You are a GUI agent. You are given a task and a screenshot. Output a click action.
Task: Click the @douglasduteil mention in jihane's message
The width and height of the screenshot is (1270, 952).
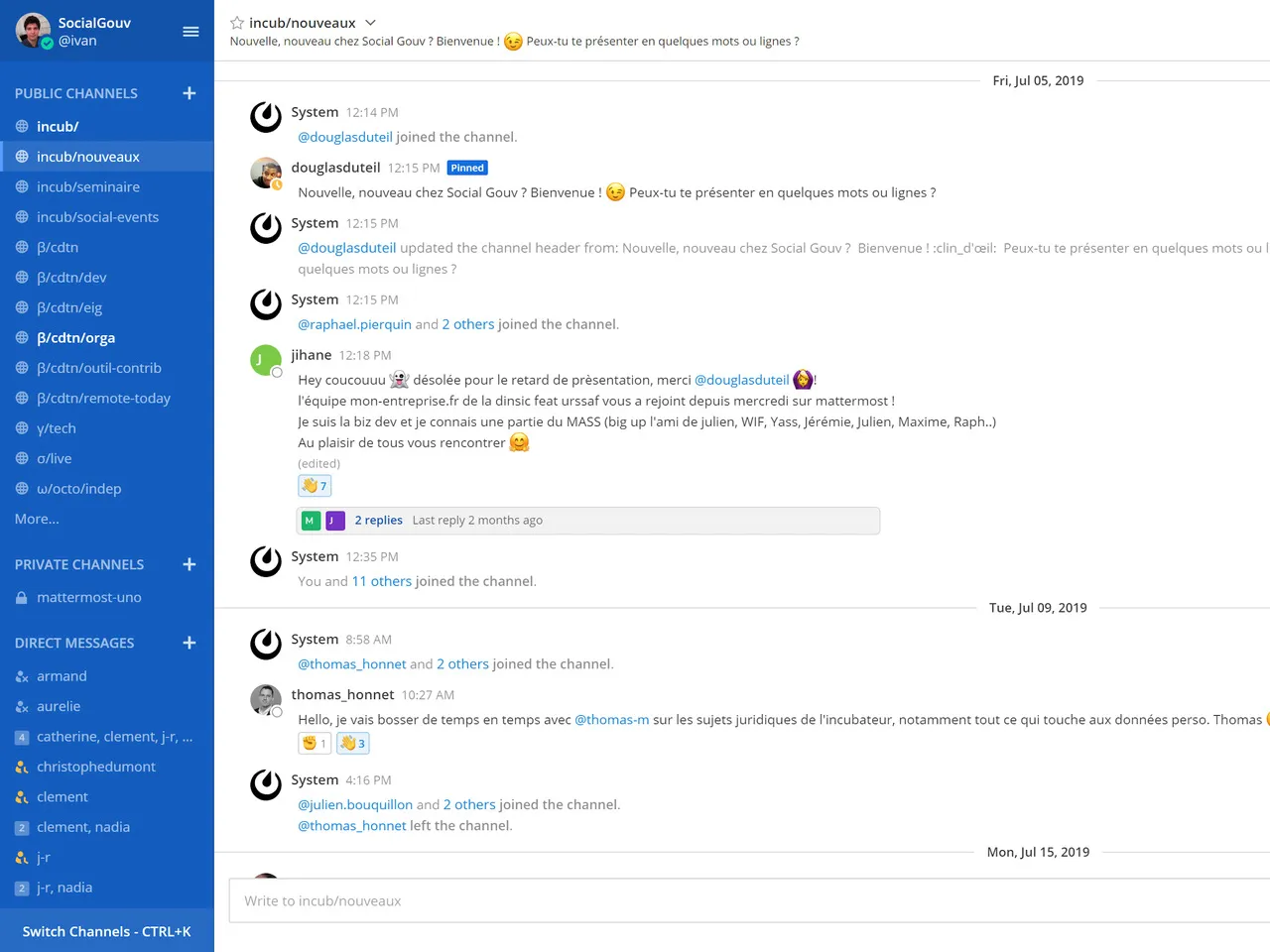[742, 380]
